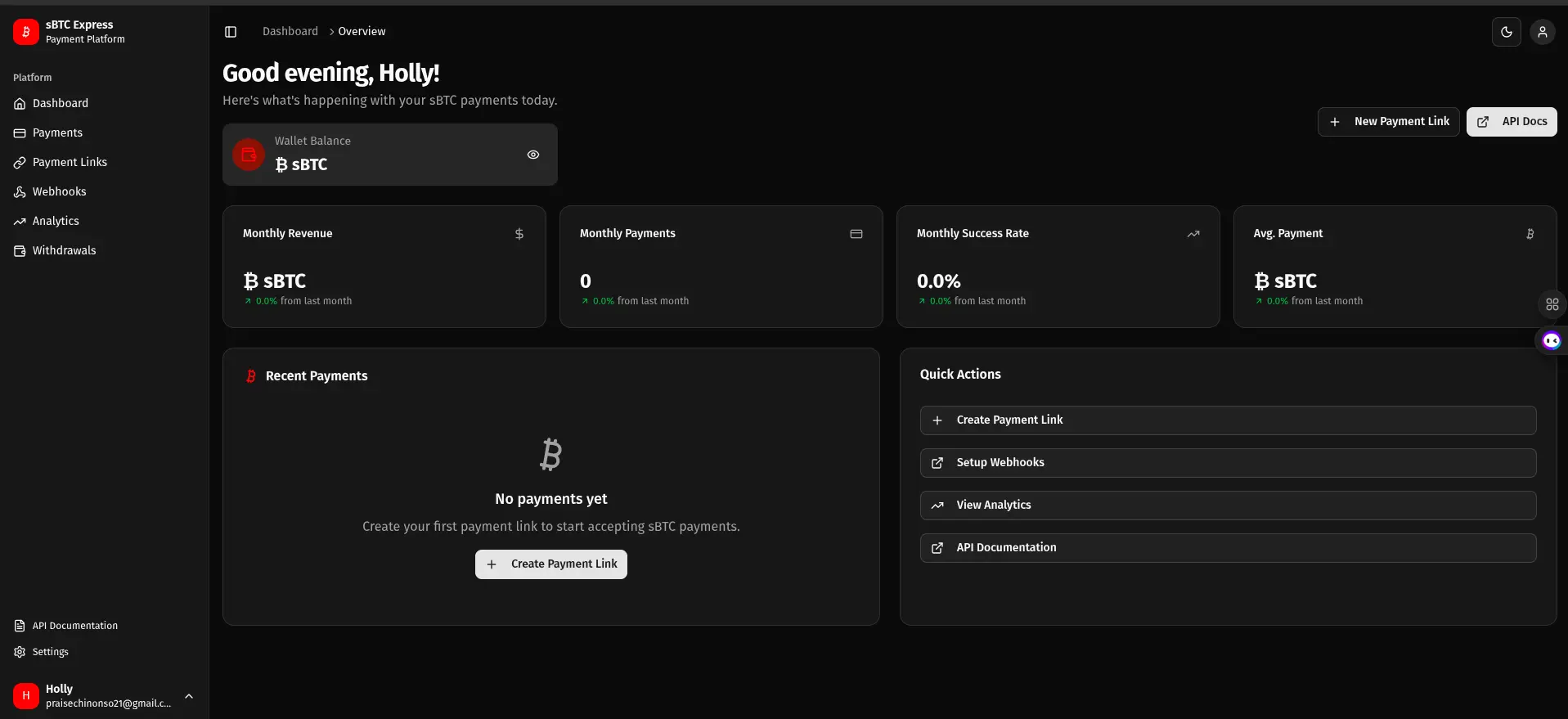The image size is (1568, 719).
Task: Click the red wallet icon
Action: click(249, 155)
